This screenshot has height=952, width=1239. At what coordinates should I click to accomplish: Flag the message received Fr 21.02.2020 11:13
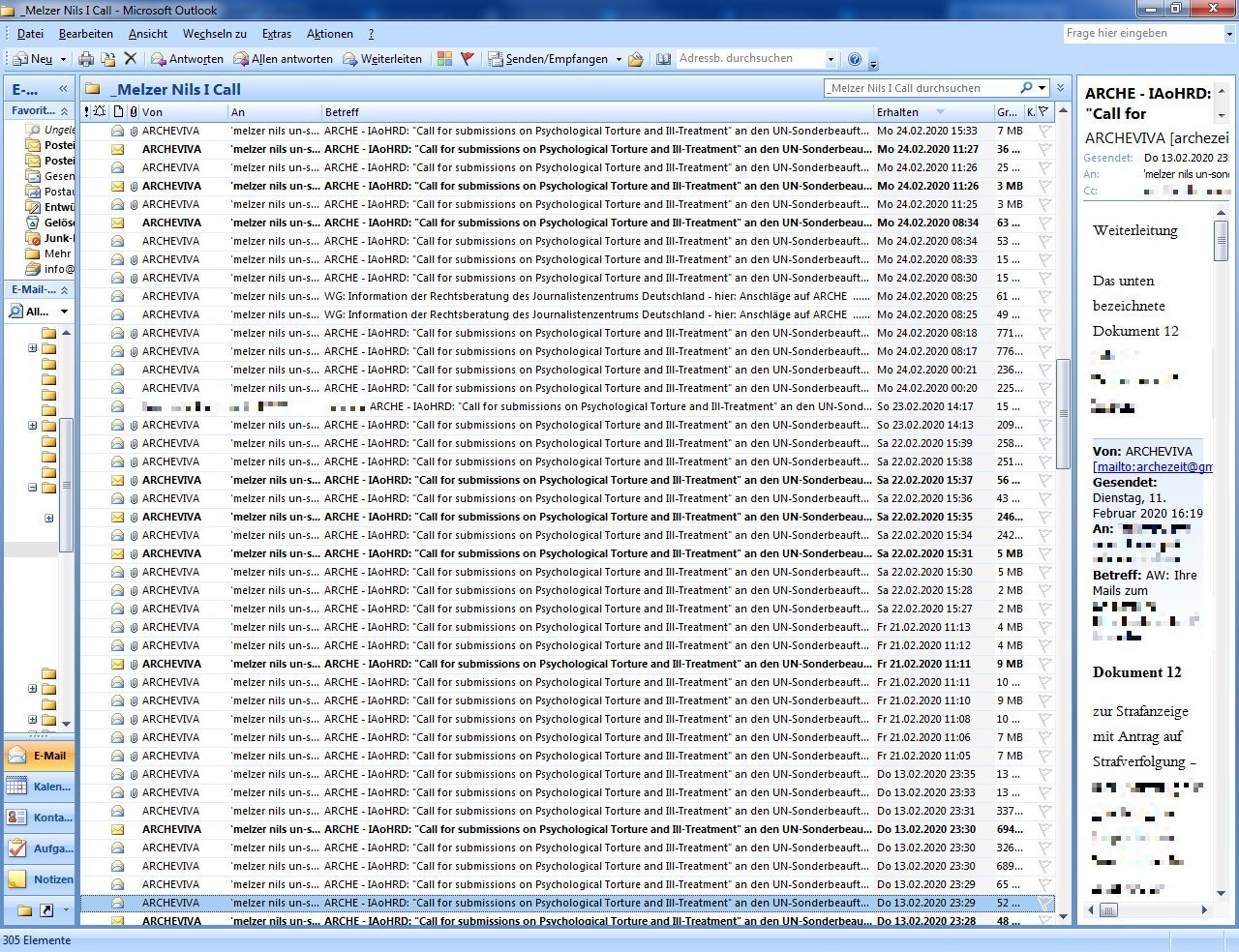pyautogui.click(x=1044, y=627)
